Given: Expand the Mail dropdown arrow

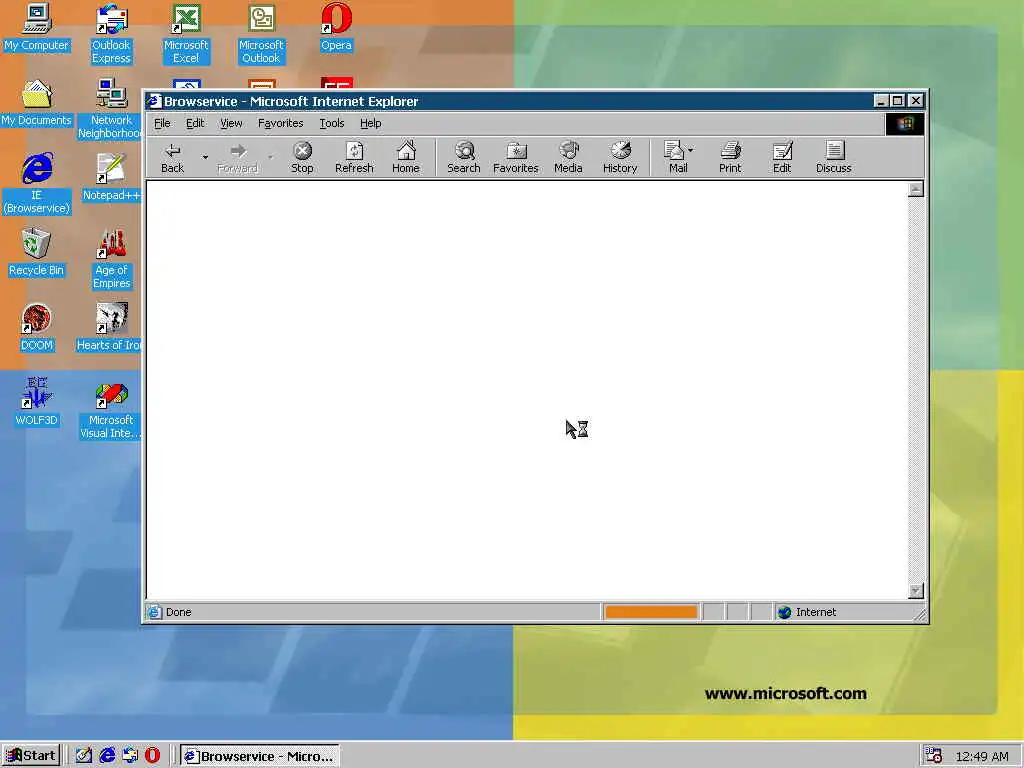Looking at the screenshot, I should [691, 150].
